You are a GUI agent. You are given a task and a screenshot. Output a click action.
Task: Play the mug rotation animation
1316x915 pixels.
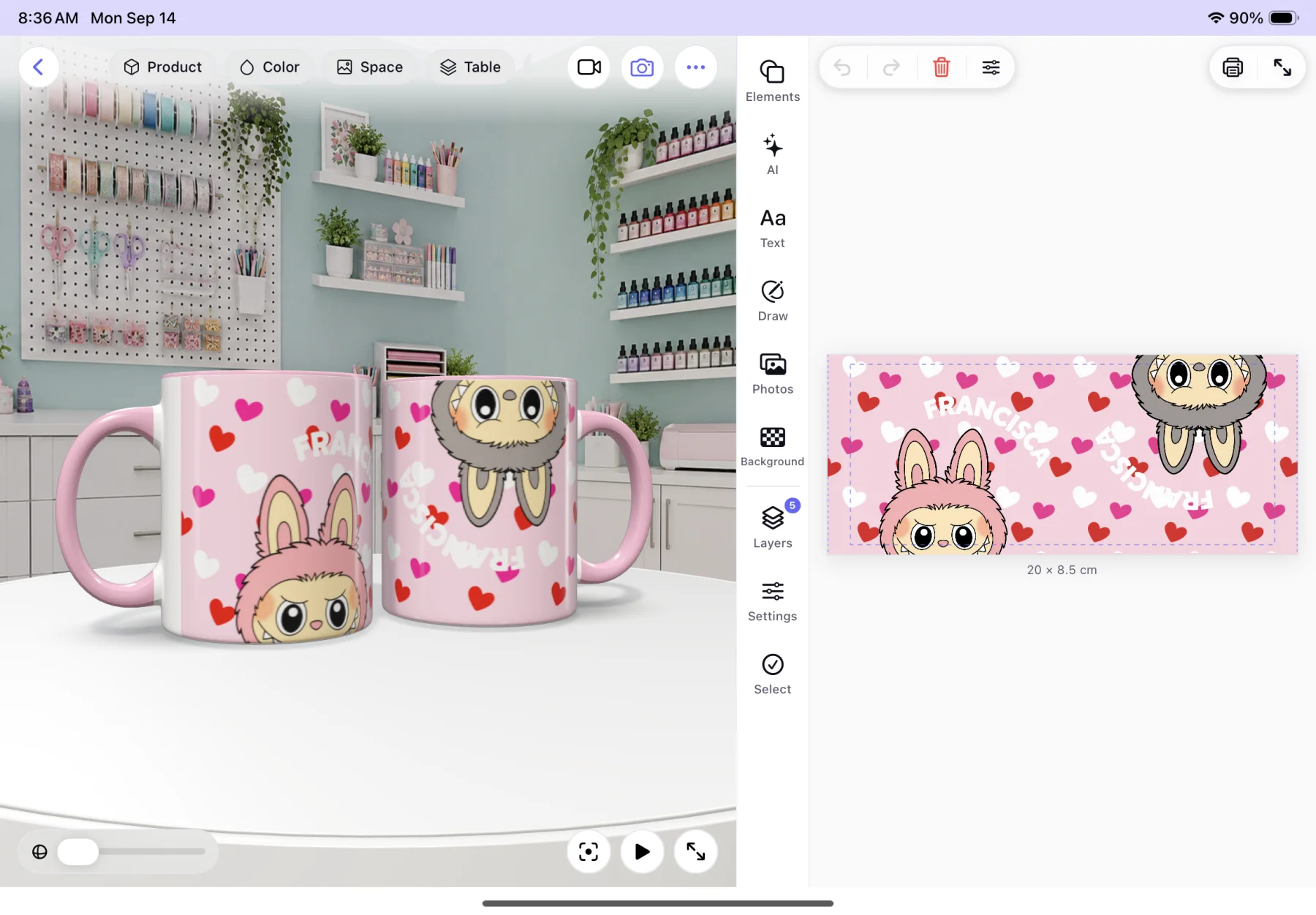coord(642,851)
